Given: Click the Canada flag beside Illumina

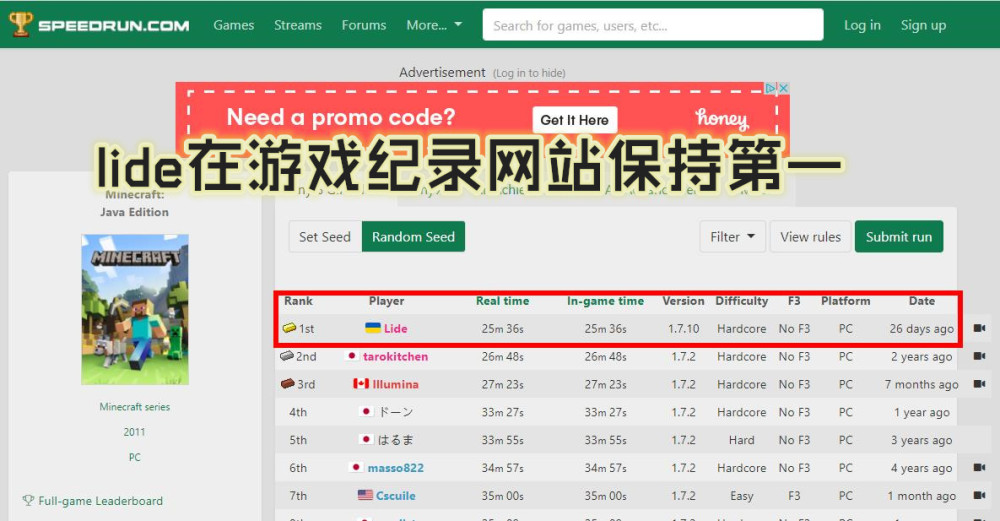Looking at the screenshot, I should coord(361,384).
